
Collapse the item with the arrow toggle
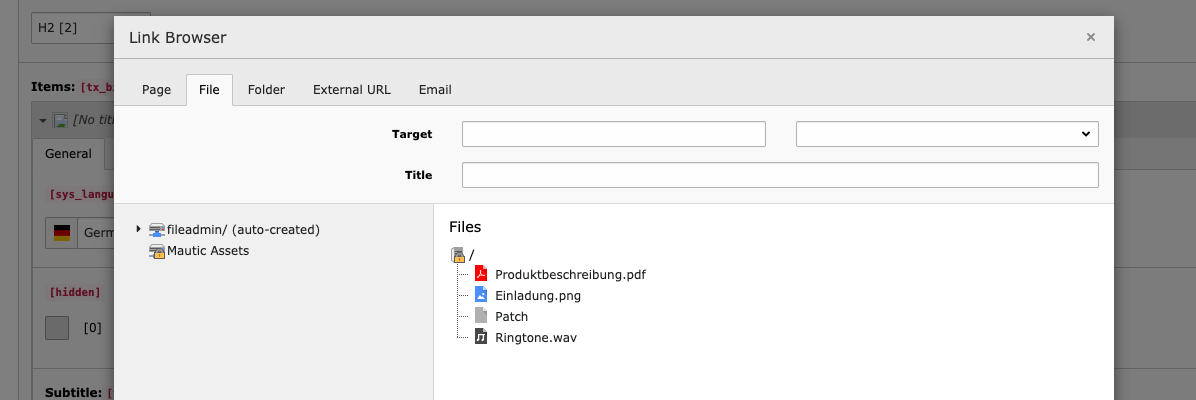43,120
